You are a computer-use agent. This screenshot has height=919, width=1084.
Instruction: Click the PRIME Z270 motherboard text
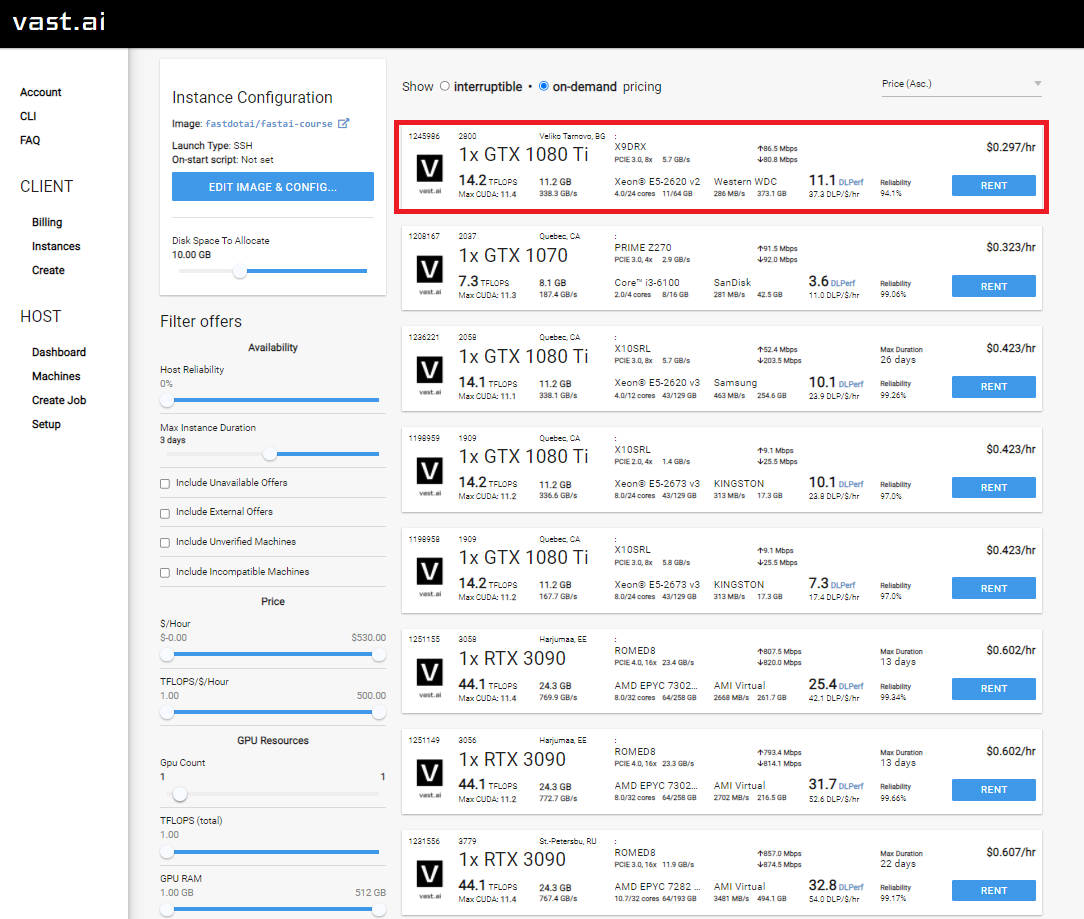click(642, 248)
